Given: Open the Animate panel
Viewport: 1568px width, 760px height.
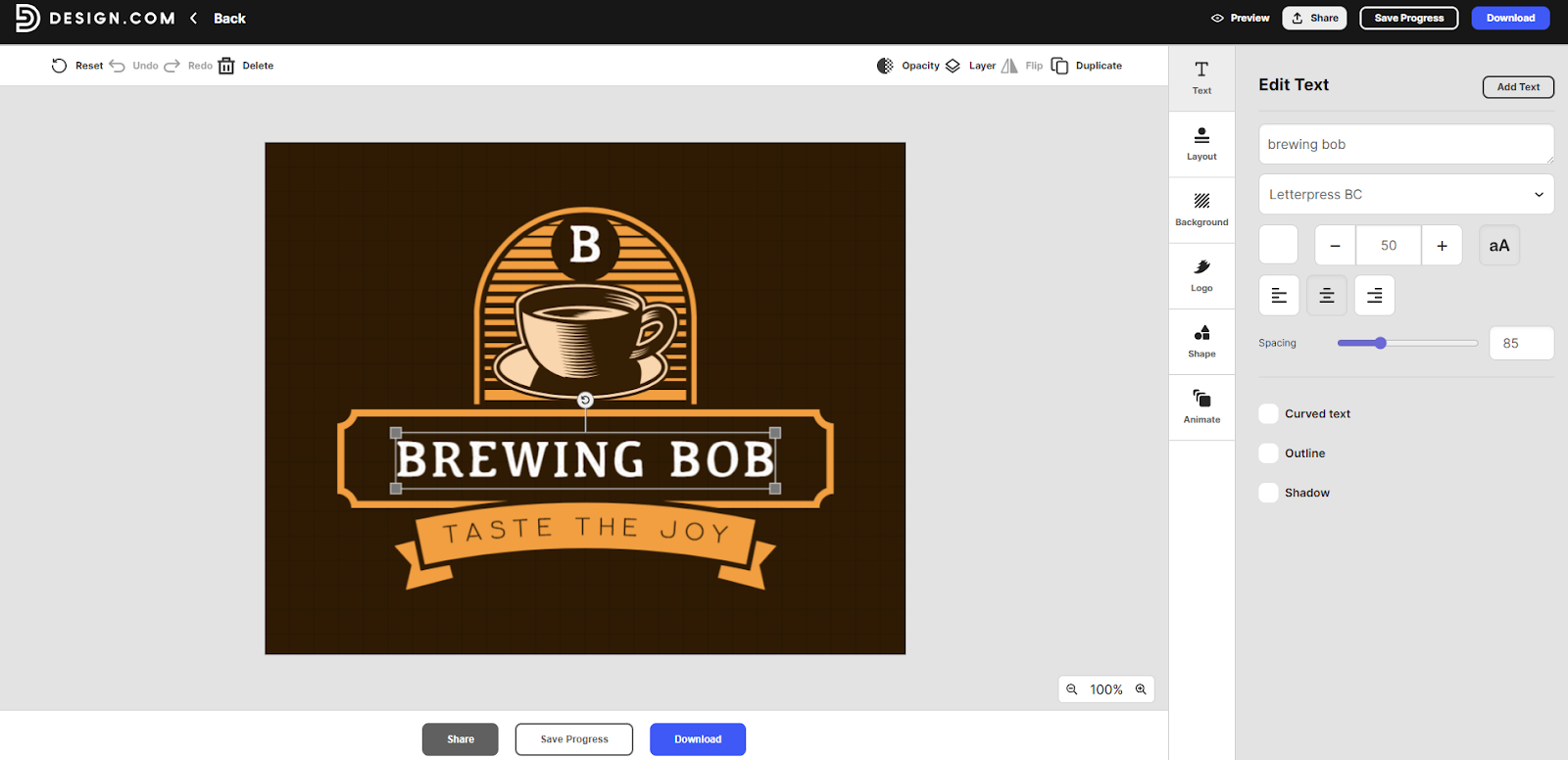Looking at the screenshot, I should pos(1201,407).
